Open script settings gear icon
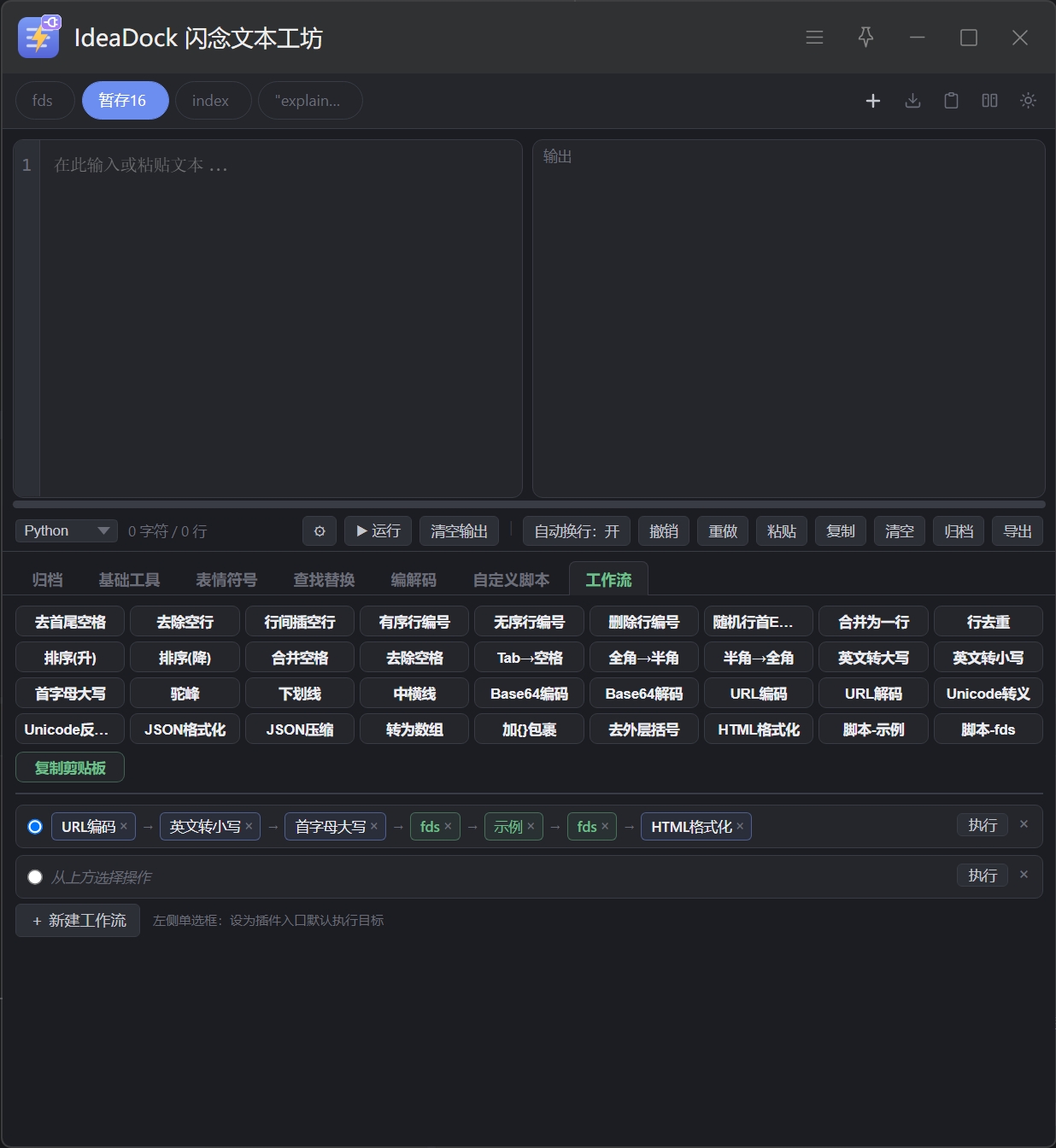Screen dimensions: 1056x1148 pos(320,531)
